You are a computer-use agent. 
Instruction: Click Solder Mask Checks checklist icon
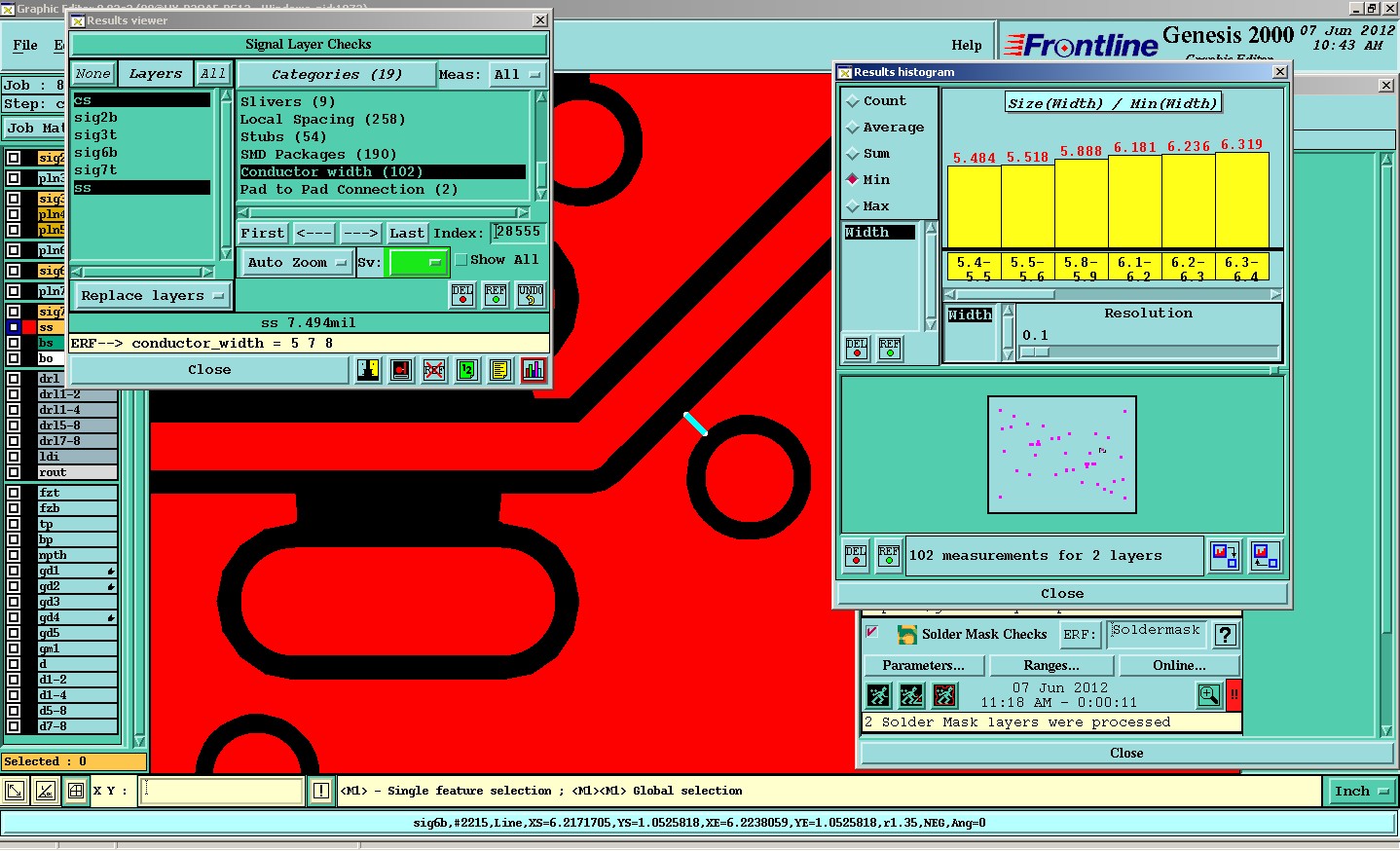[x=906, y=635]
